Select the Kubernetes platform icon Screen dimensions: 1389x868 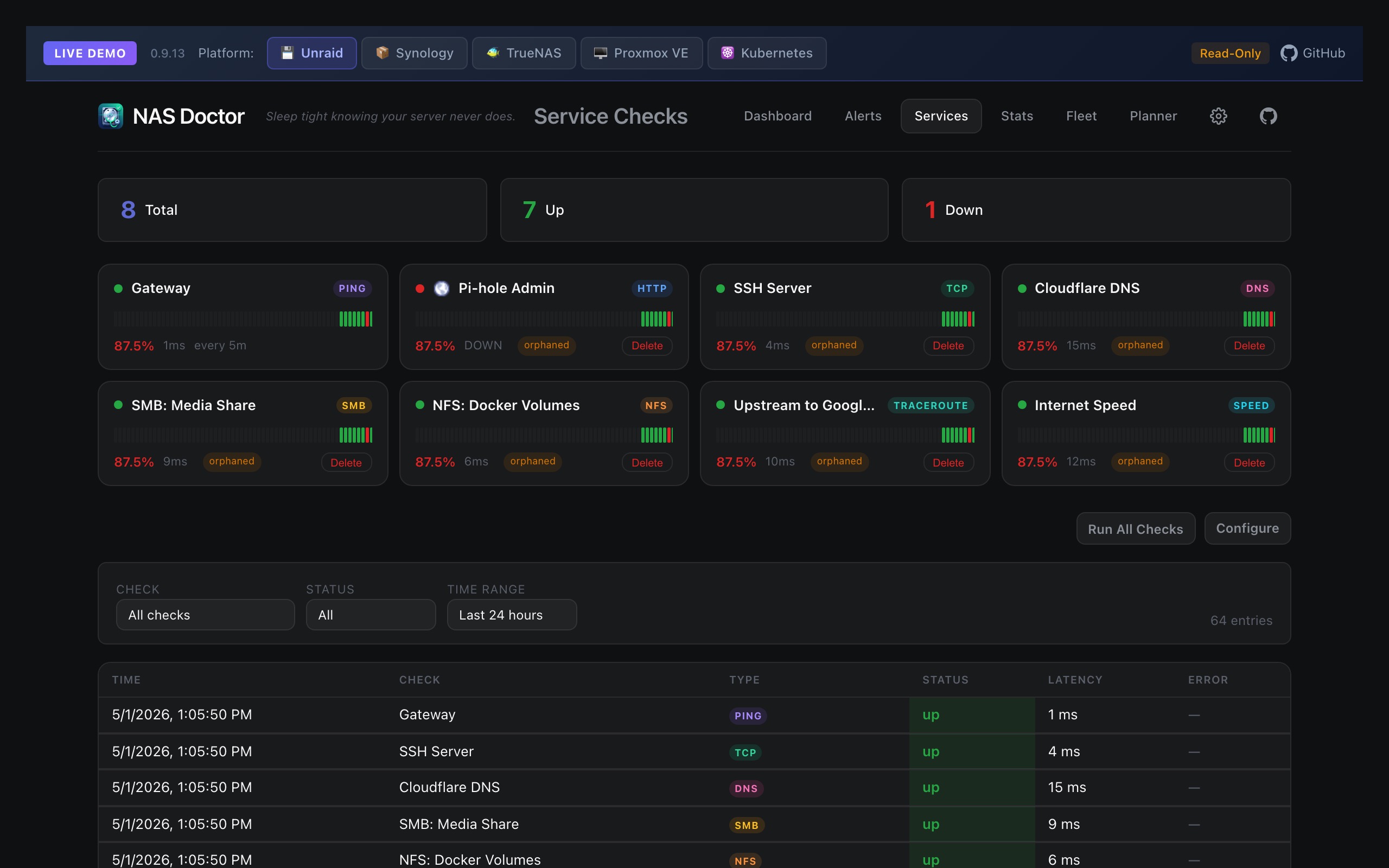coord(727,53)
